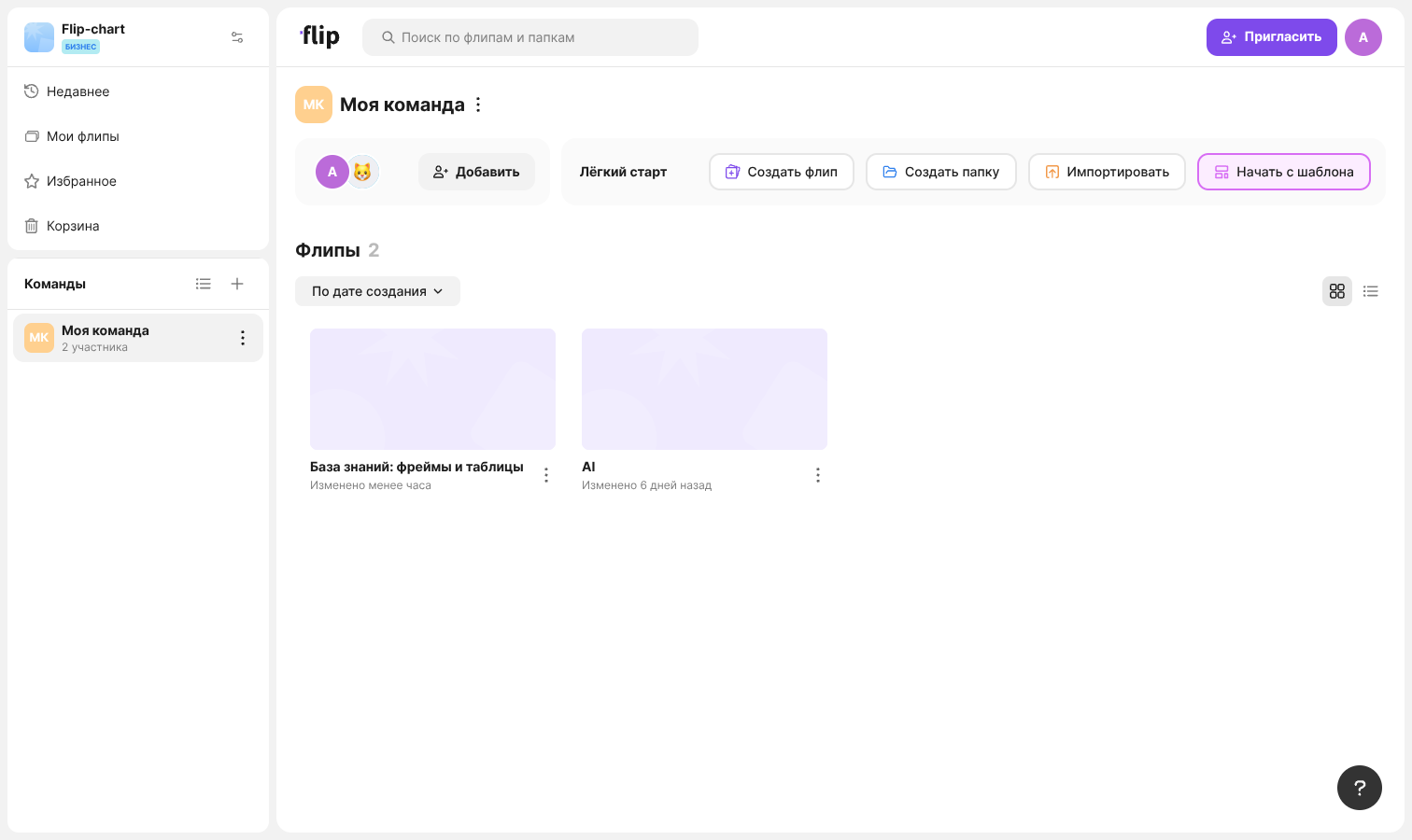Image resolution: width=1412 pixels, height=840 pixels.
Task: Go to Мои флипы
Action: tap(138, 136)
